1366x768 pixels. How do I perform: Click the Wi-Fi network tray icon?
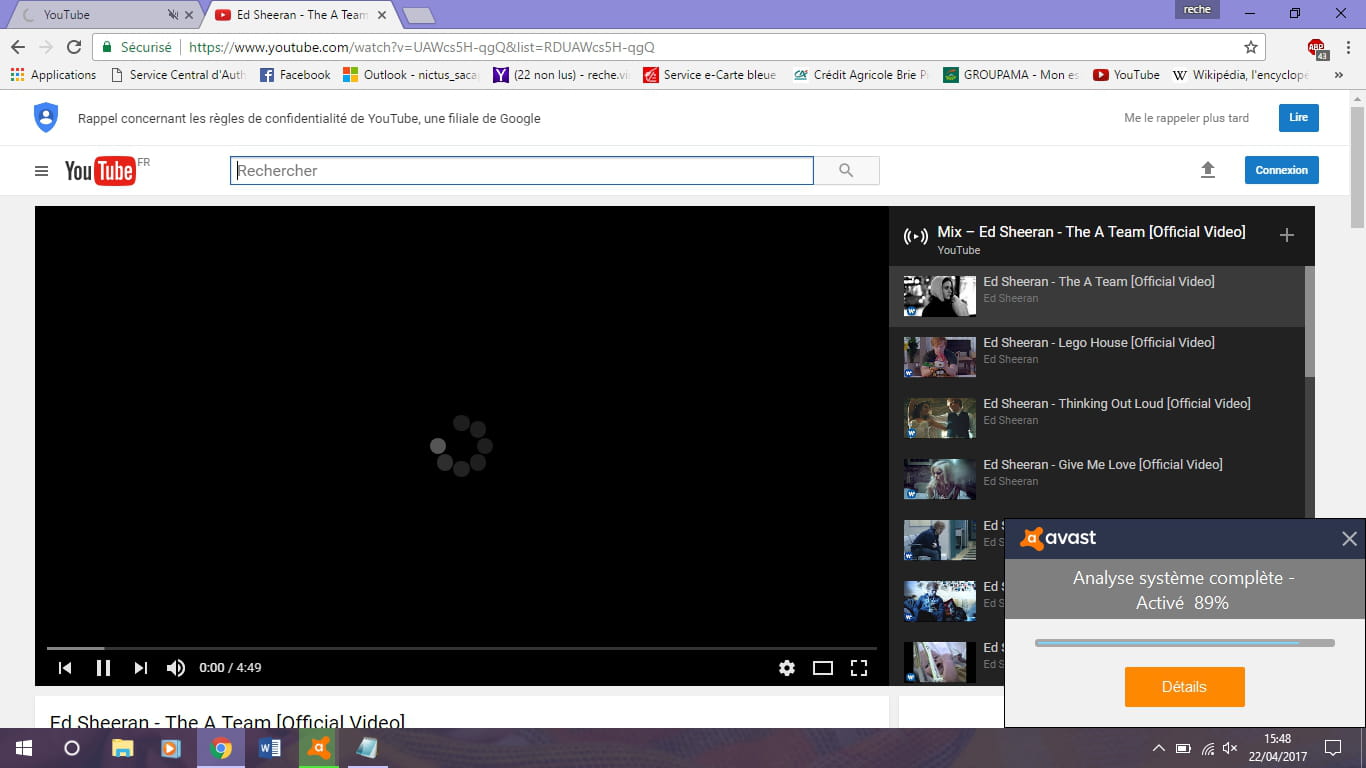coord(1208,748)
